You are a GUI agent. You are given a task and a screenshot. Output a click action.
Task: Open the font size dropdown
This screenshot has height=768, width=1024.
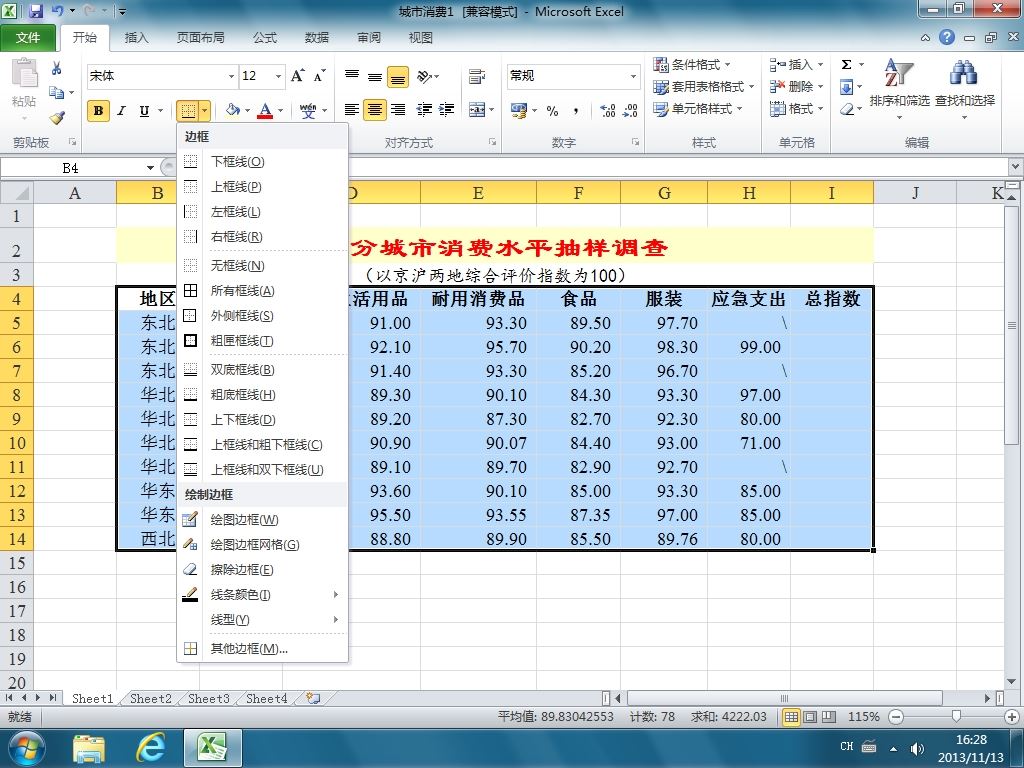coord(278,76)
